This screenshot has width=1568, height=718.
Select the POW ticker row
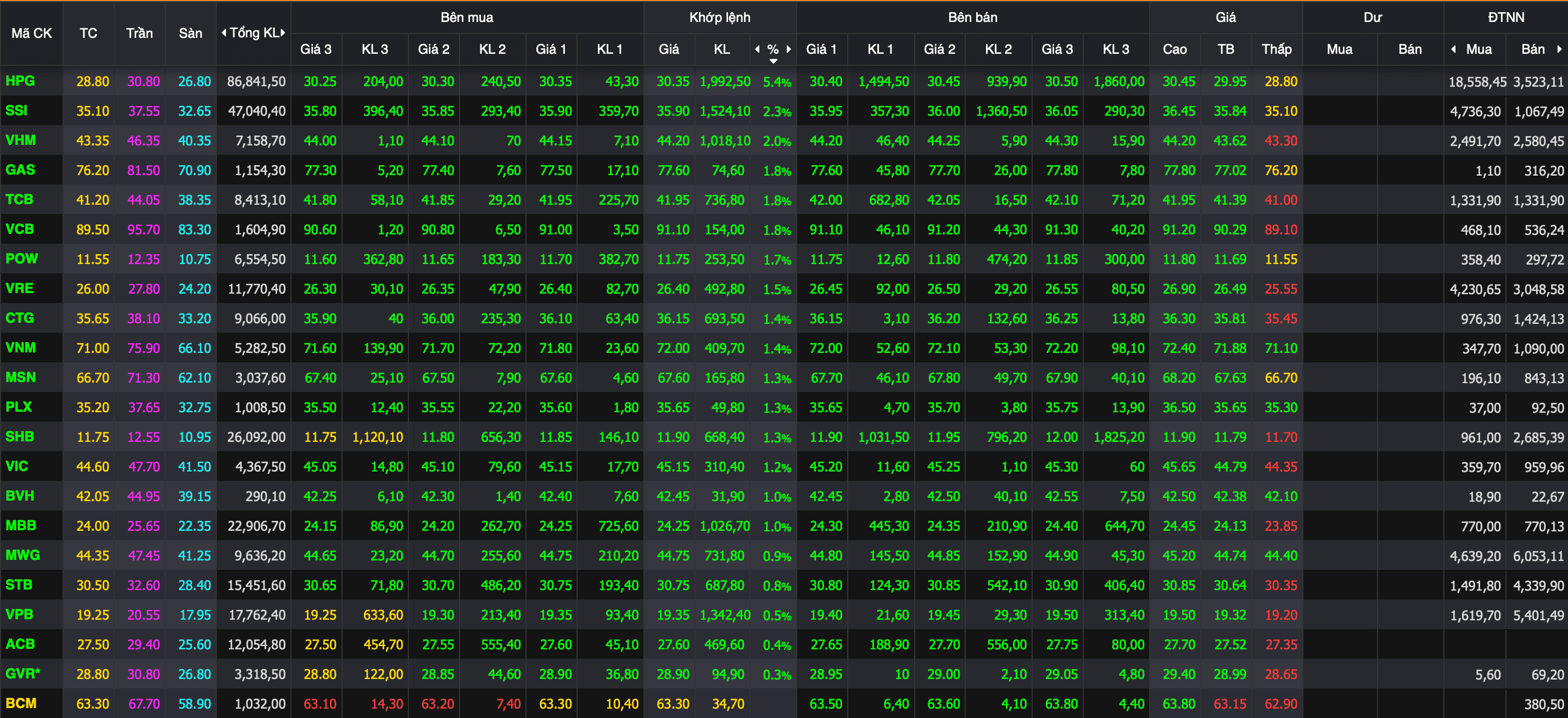[22, 259]
